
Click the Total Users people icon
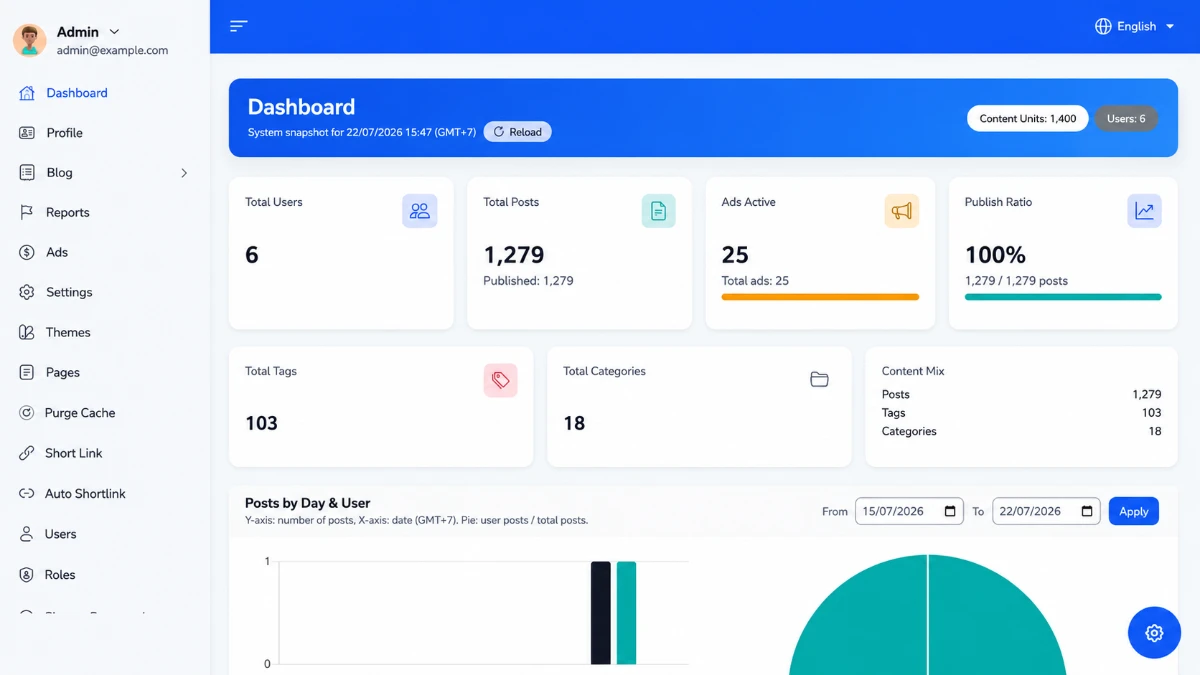(x=420, y=211)
